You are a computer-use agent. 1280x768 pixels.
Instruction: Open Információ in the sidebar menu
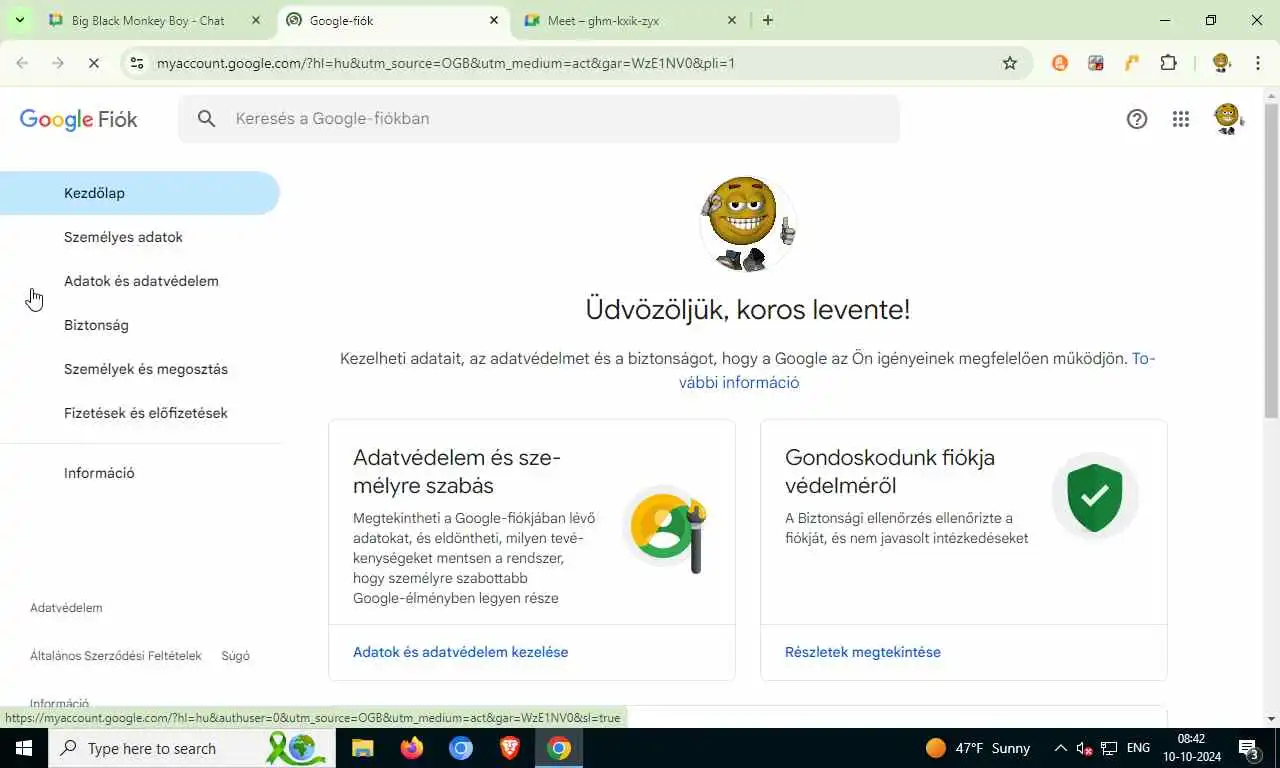coord(140,473)
